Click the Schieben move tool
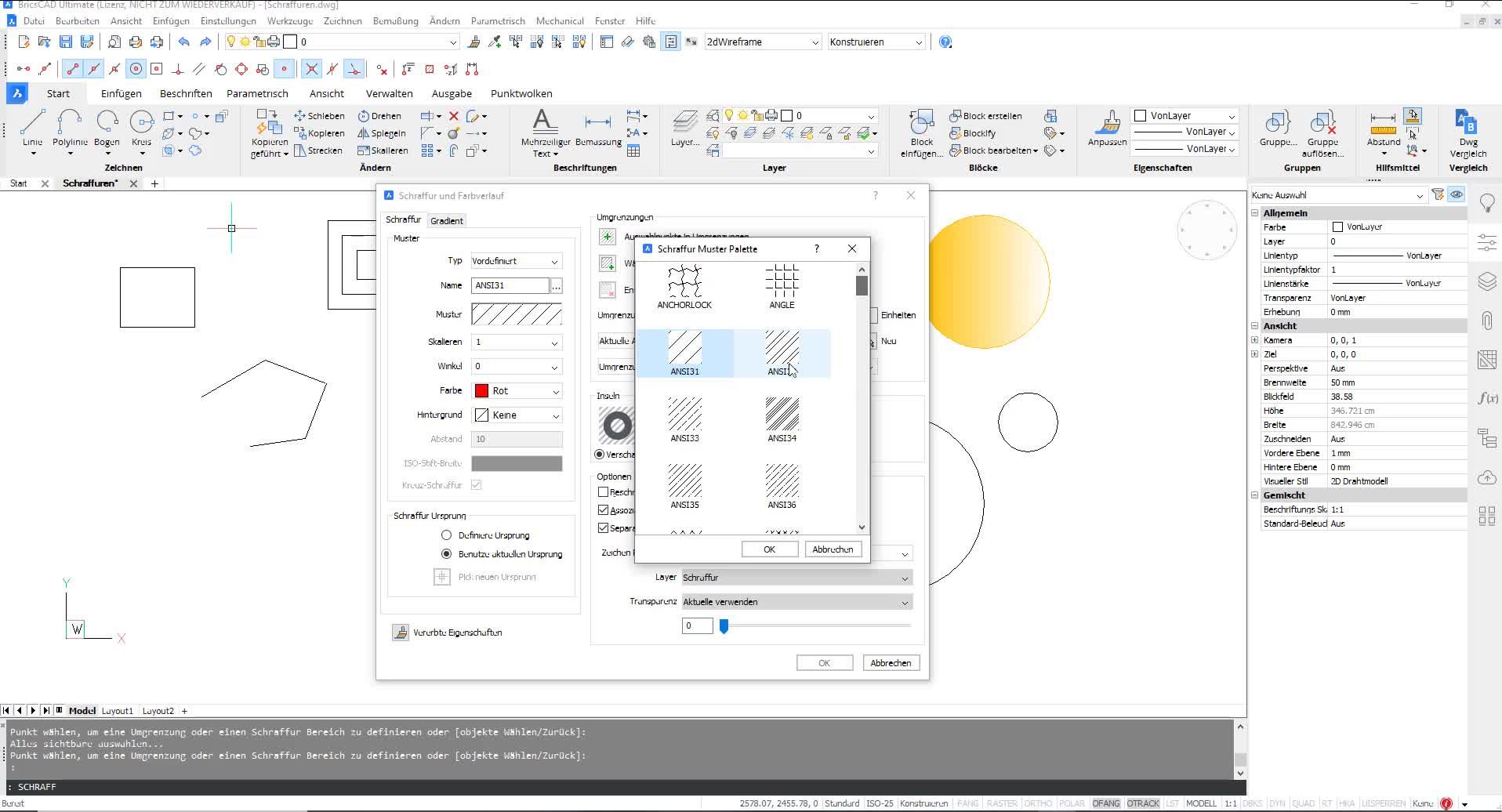 319,116
